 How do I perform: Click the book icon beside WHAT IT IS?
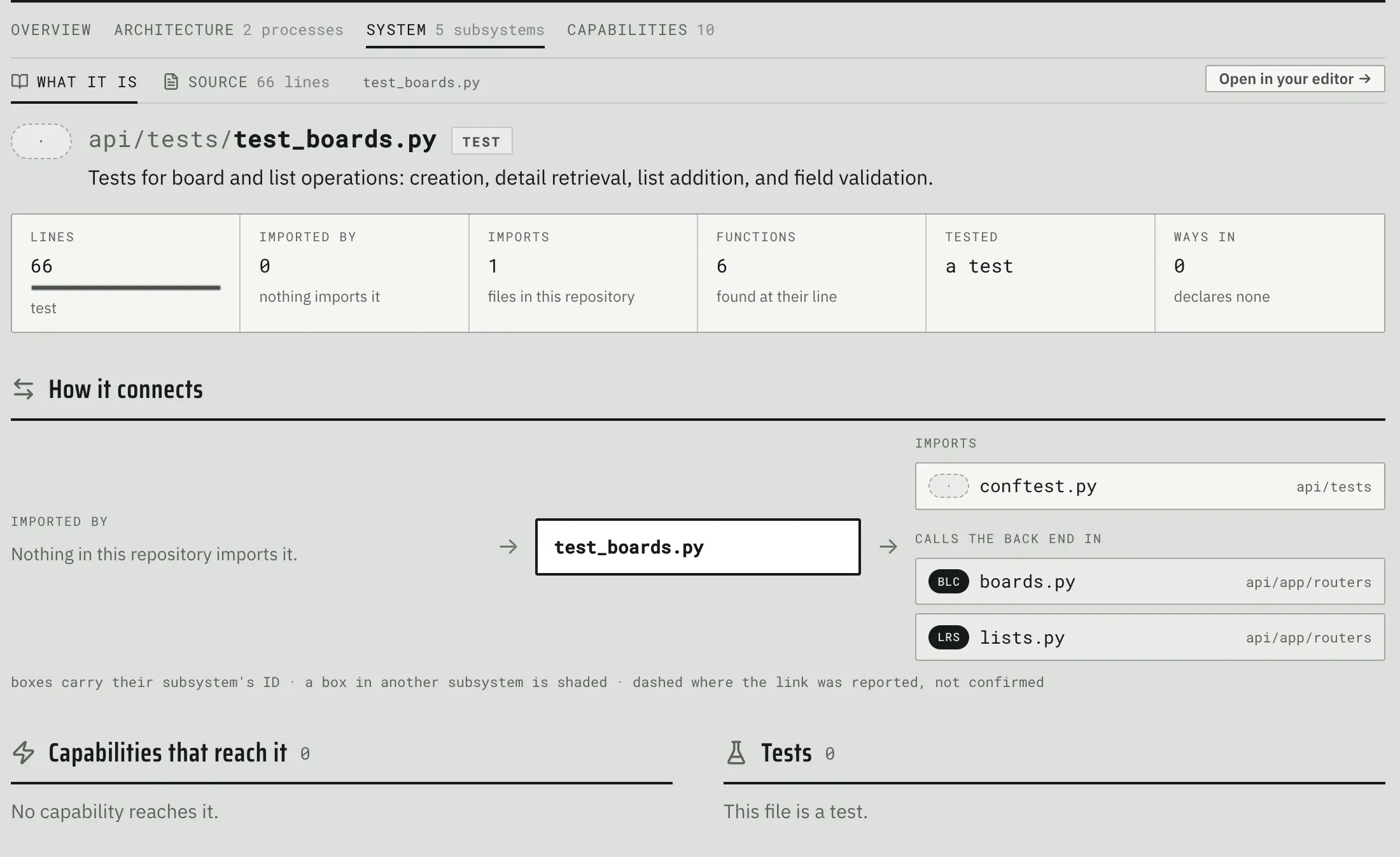[20, 81]
